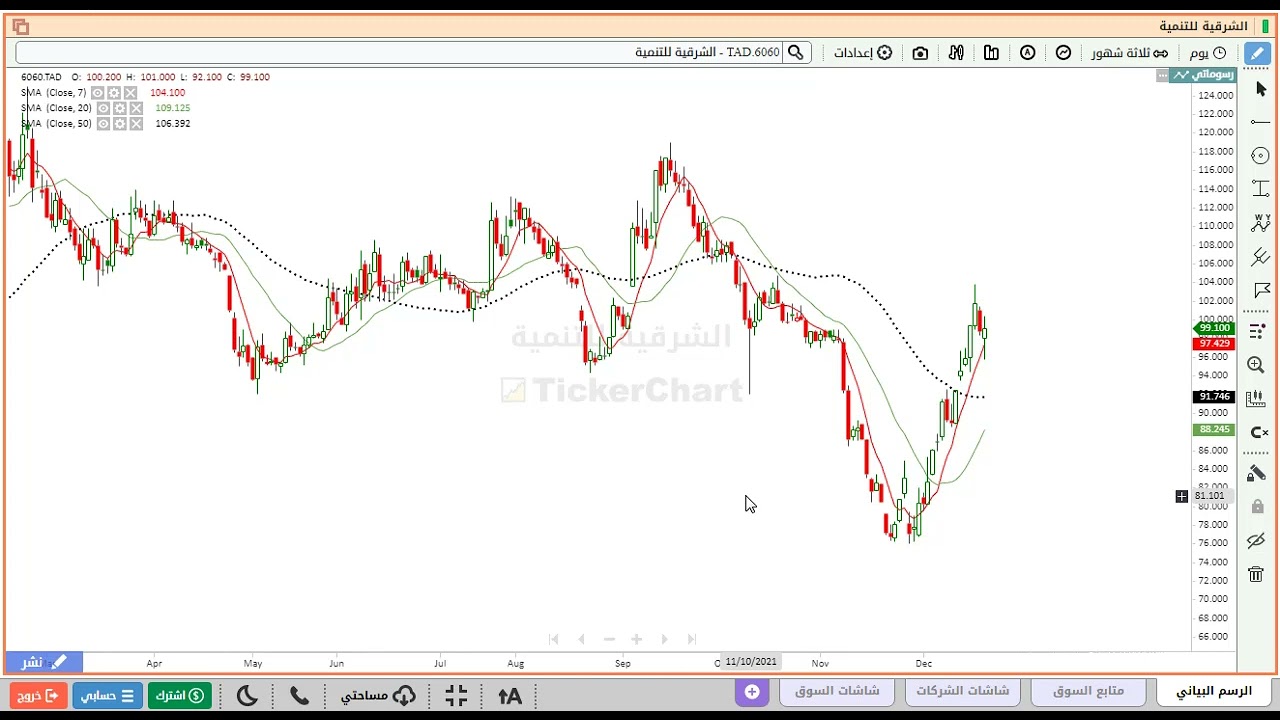Click the نشر publish button
This screenshot has height=720, width=1280.
45,662
